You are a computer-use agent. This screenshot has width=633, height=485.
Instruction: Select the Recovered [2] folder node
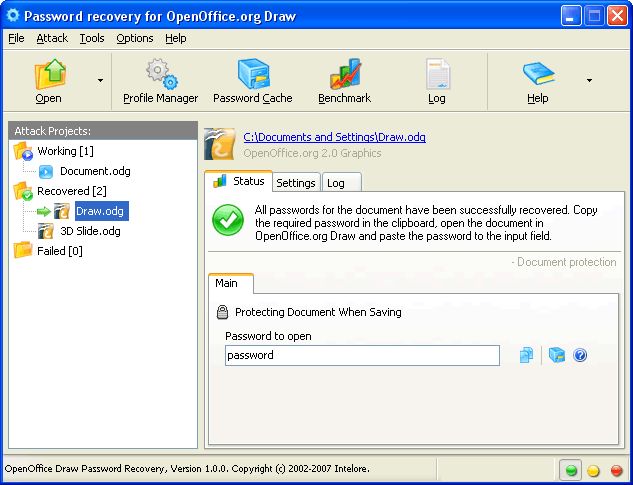click(x=71, y=190)
